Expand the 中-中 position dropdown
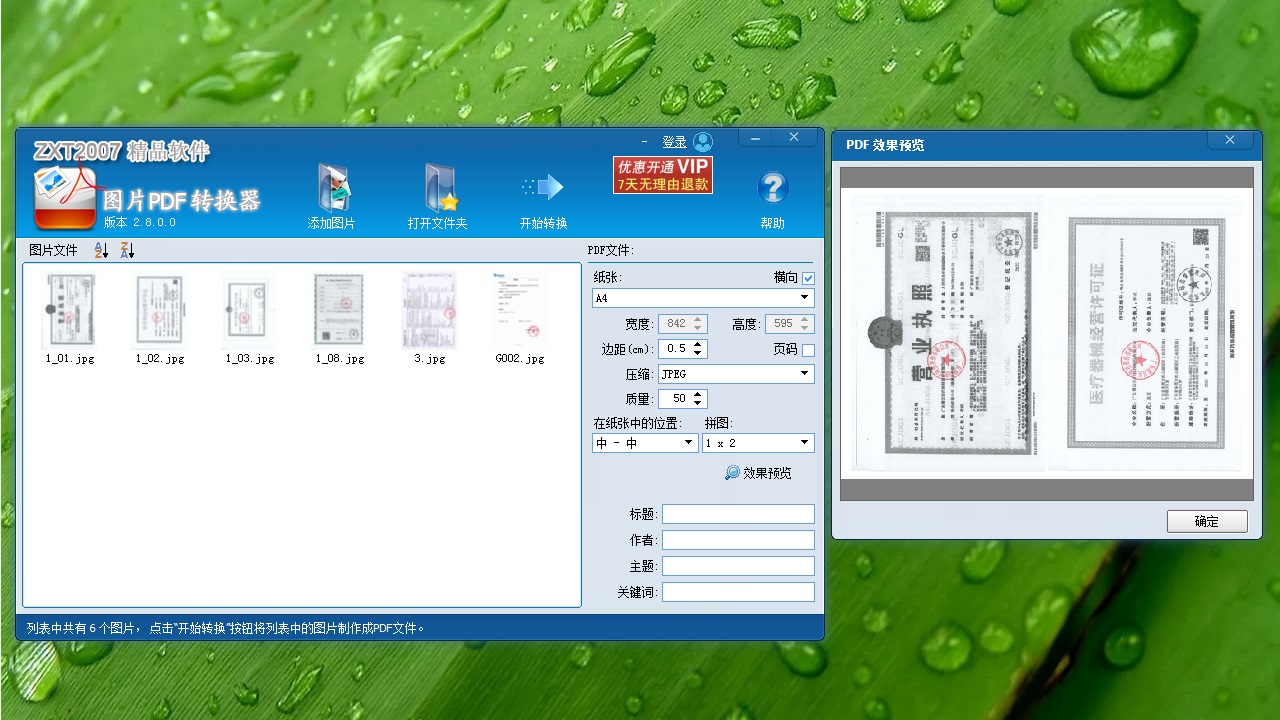The height and width of the screenshot is (720, 1280). click(644, 442)
